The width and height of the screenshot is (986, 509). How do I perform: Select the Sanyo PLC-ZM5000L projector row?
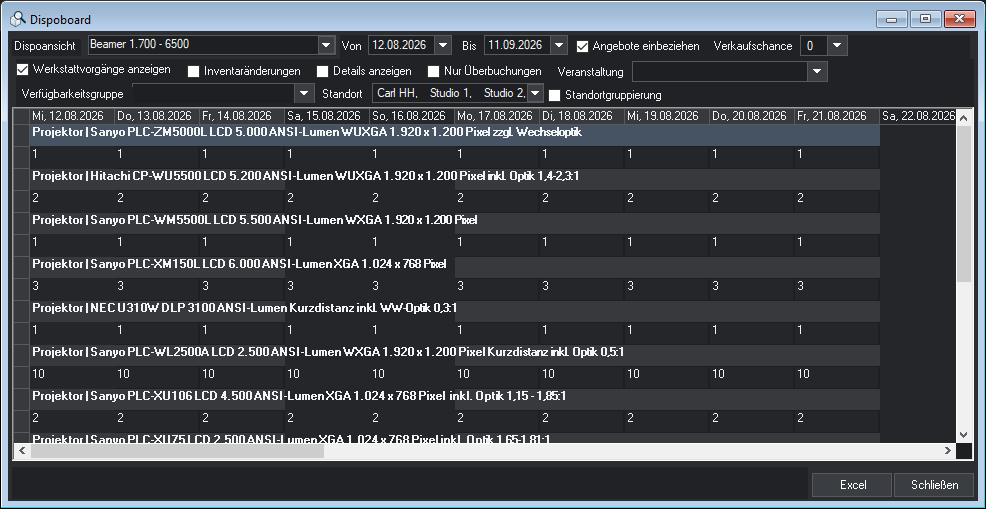coord(454,134)
